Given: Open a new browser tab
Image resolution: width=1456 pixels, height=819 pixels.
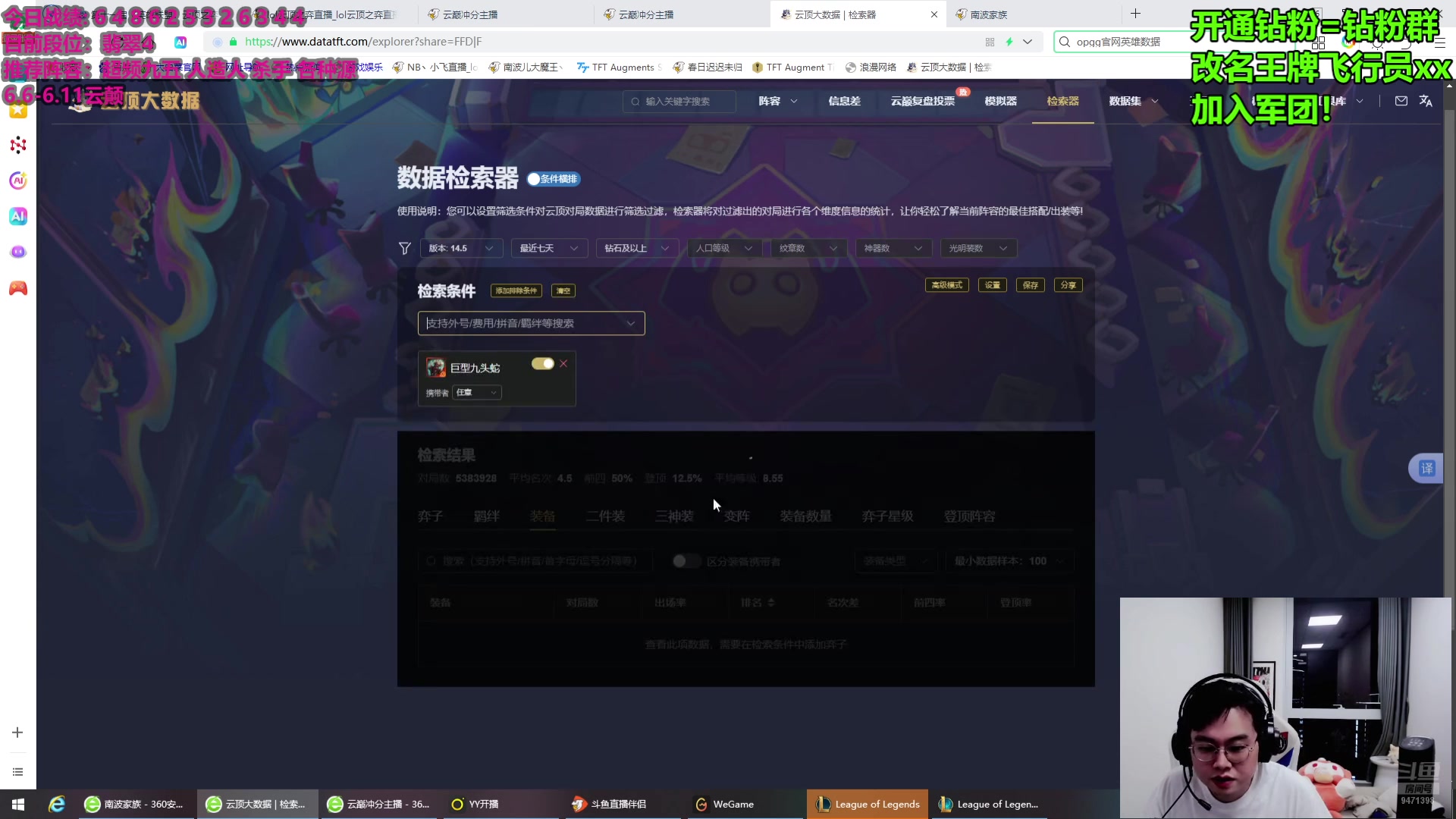Looking at the screenshot, I should pyautogui.click(x=1135, y=14).
